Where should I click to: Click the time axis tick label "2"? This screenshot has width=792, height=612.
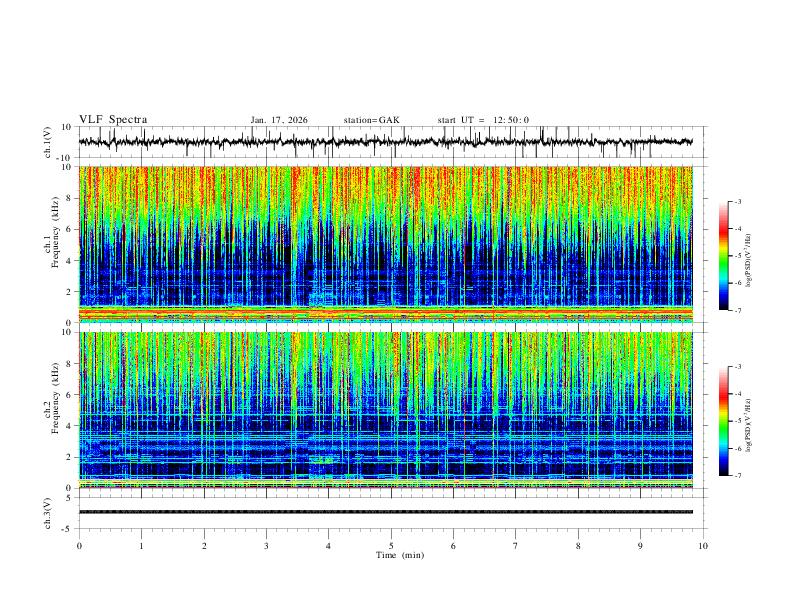(204, 546)
